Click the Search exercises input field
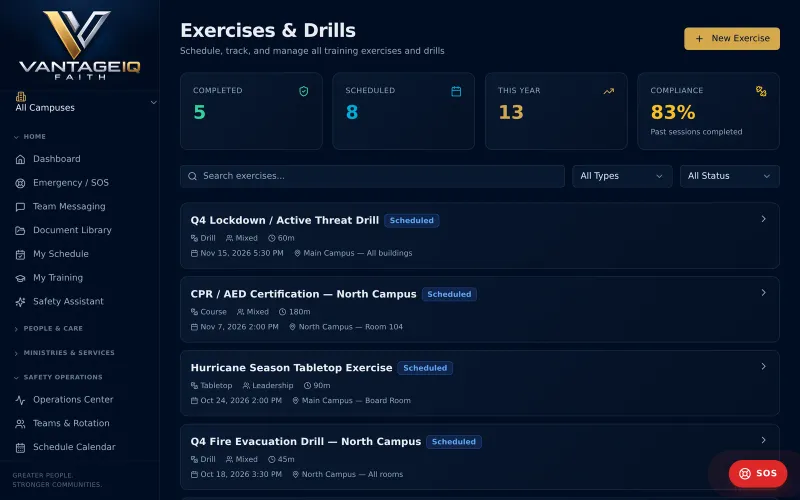The width and height of the screenshot is (800, 500). pos(372,176)
